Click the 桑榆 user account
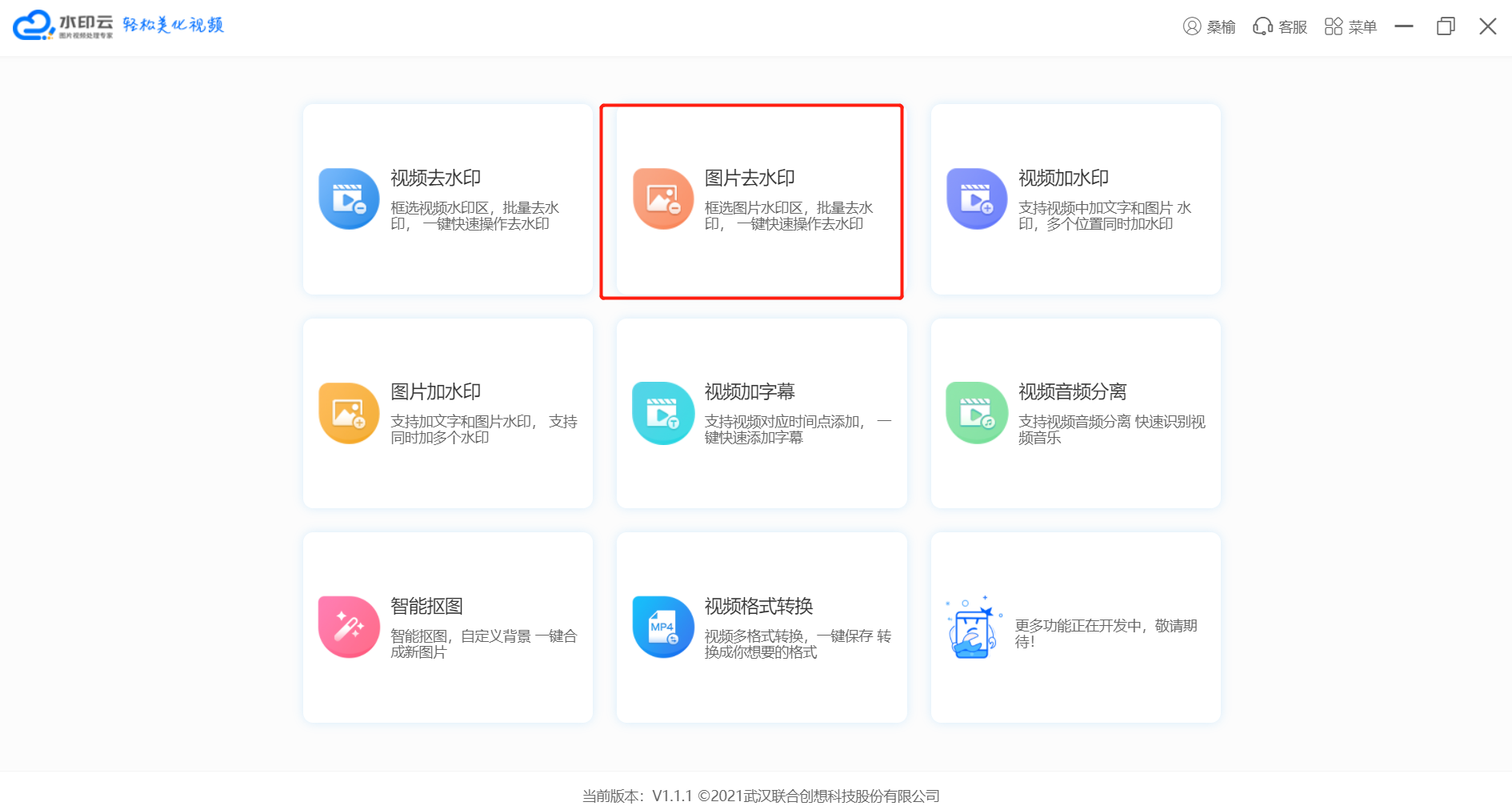This screenshot has width=1512, height=806. (x=1209, y=27)
